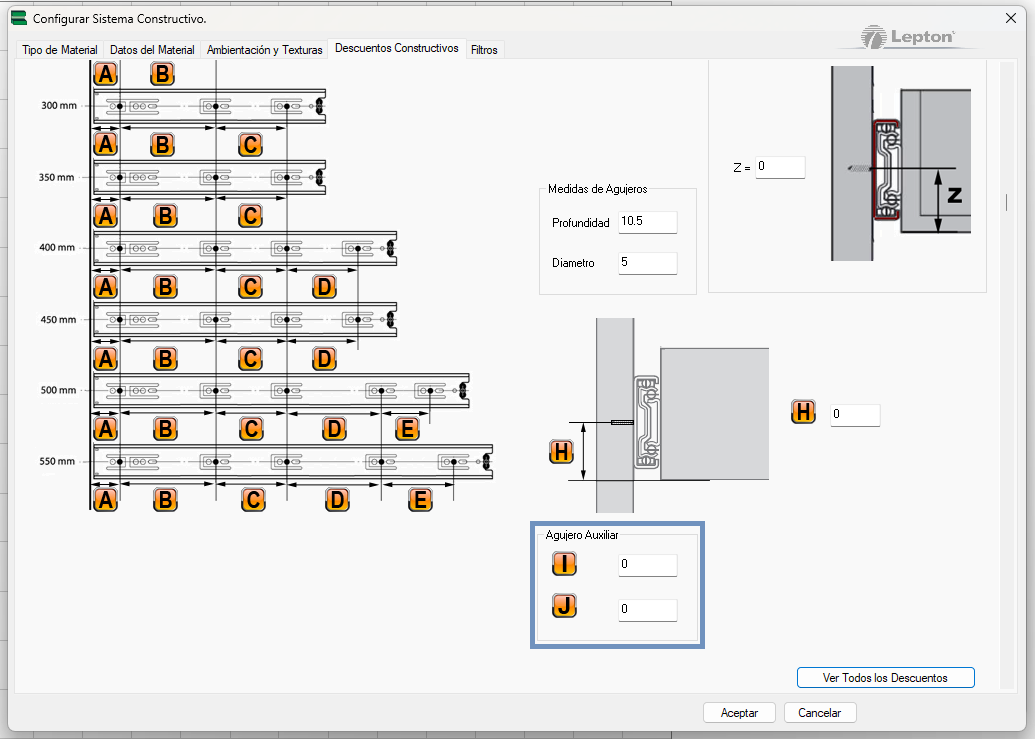Click the Z dimension drawing of the slide
Viewport: 1035px width, 739px height.
900,165
